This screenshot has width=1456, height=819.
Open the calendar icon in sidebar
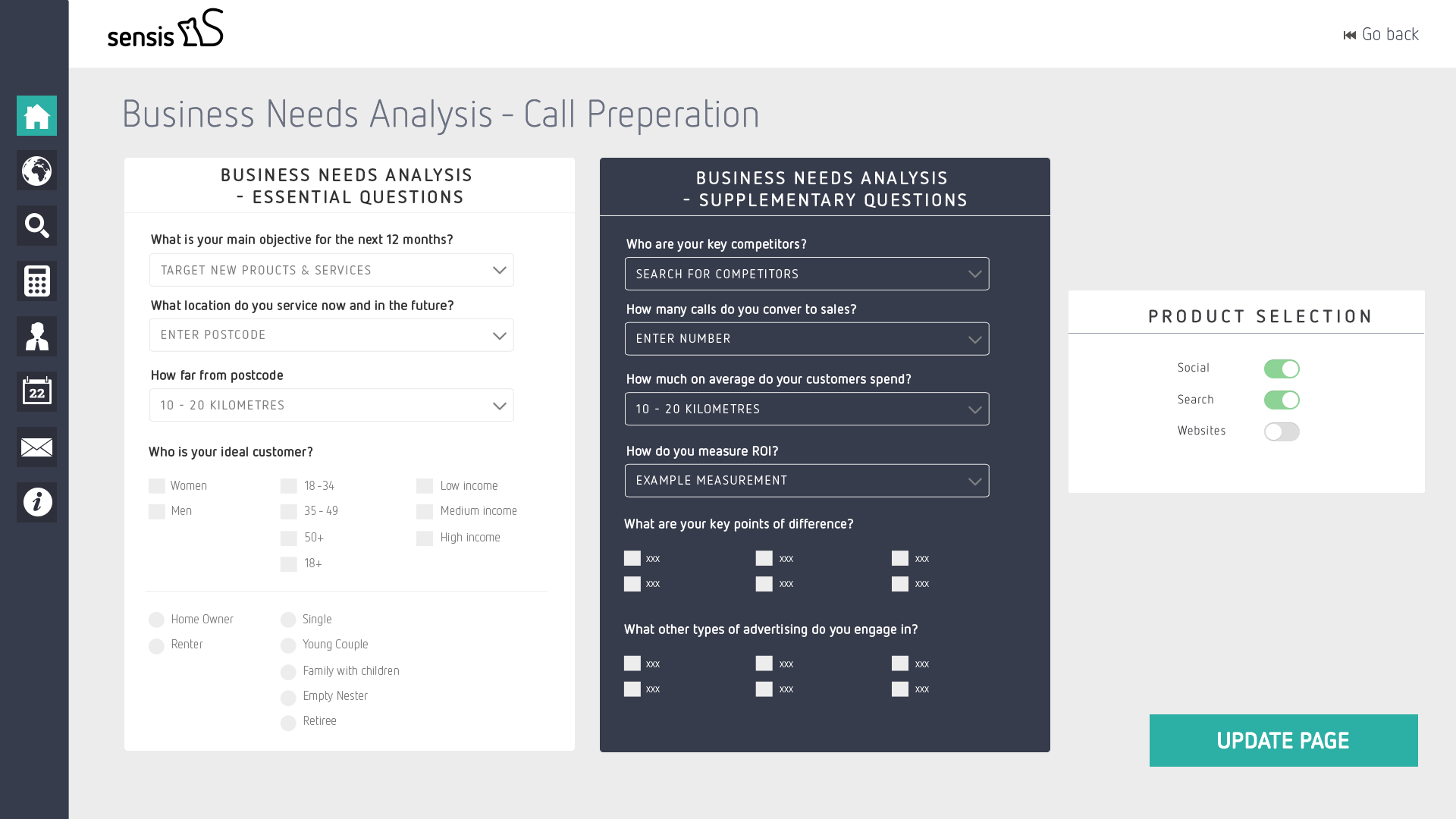click(36, 392)
